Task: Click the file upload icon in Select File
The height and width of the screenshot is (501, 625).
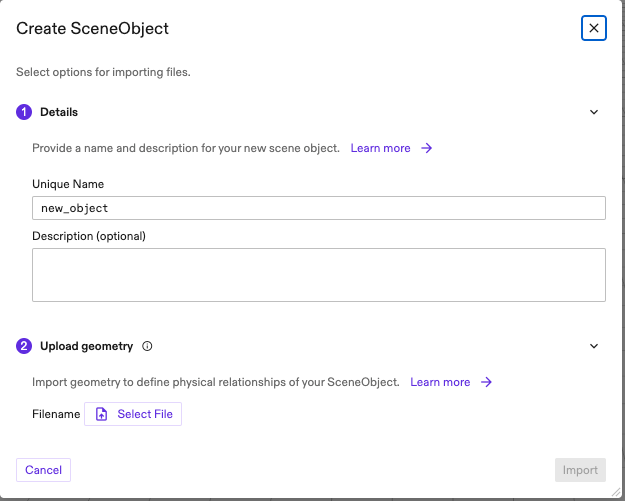Action: coord(102,414)
